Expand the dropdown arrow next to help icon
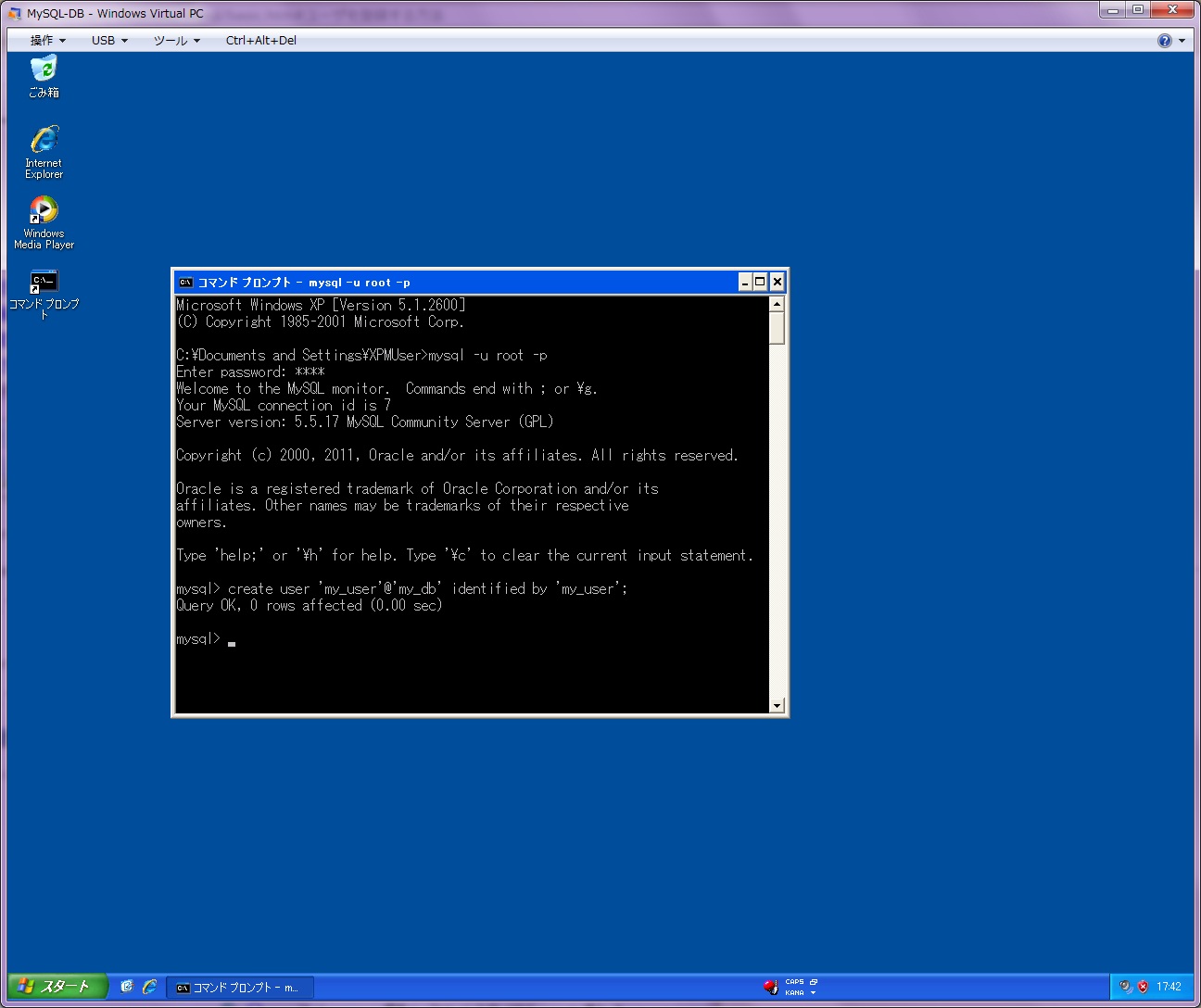Viewport: 1201px width, 1008px height. point(1182,41)
